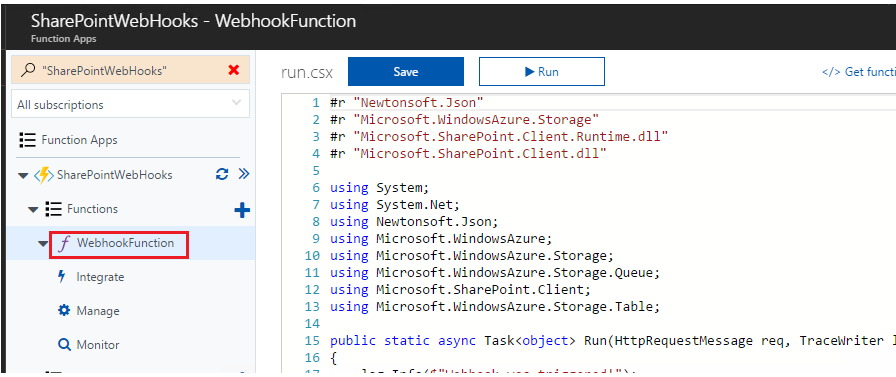Open the All subscriptions dropdown
This screenshot has width=896, height=377.
[130, 105]
